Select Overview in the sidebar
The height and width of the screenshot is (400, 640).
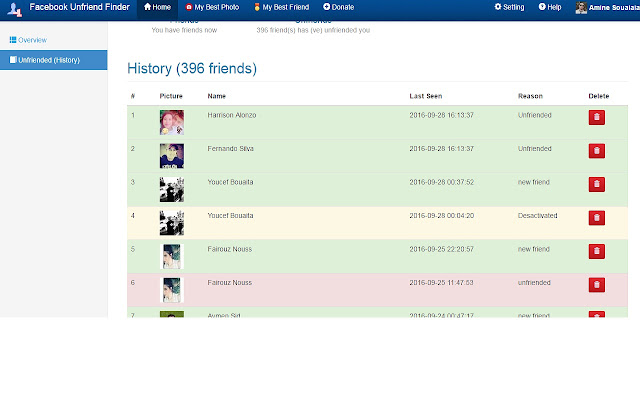coord(28,40)
